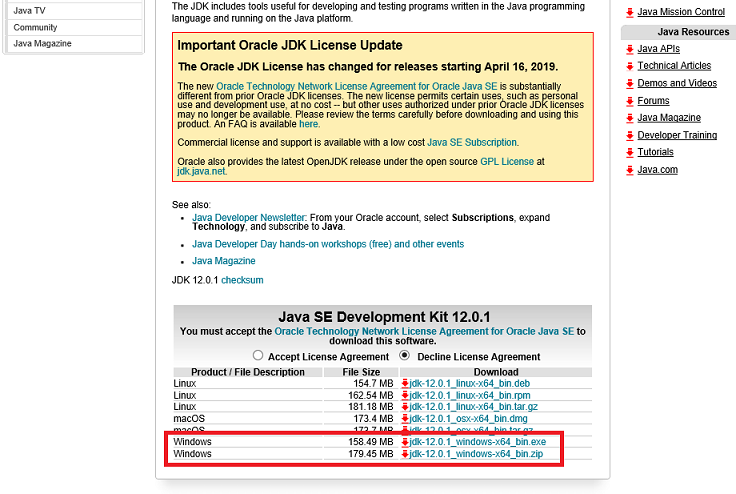This screenshot has width=736, height=494.
Task: Download jdk-12.0.1_linux-x64_bin.deb
Action: click(x=469, y=384)
